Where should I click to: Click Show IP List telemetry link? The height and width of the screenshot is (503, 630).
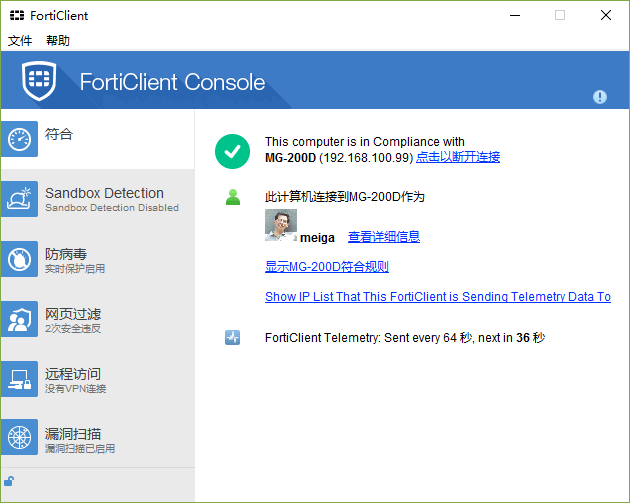pyautogui.click(x=438, y=296)
